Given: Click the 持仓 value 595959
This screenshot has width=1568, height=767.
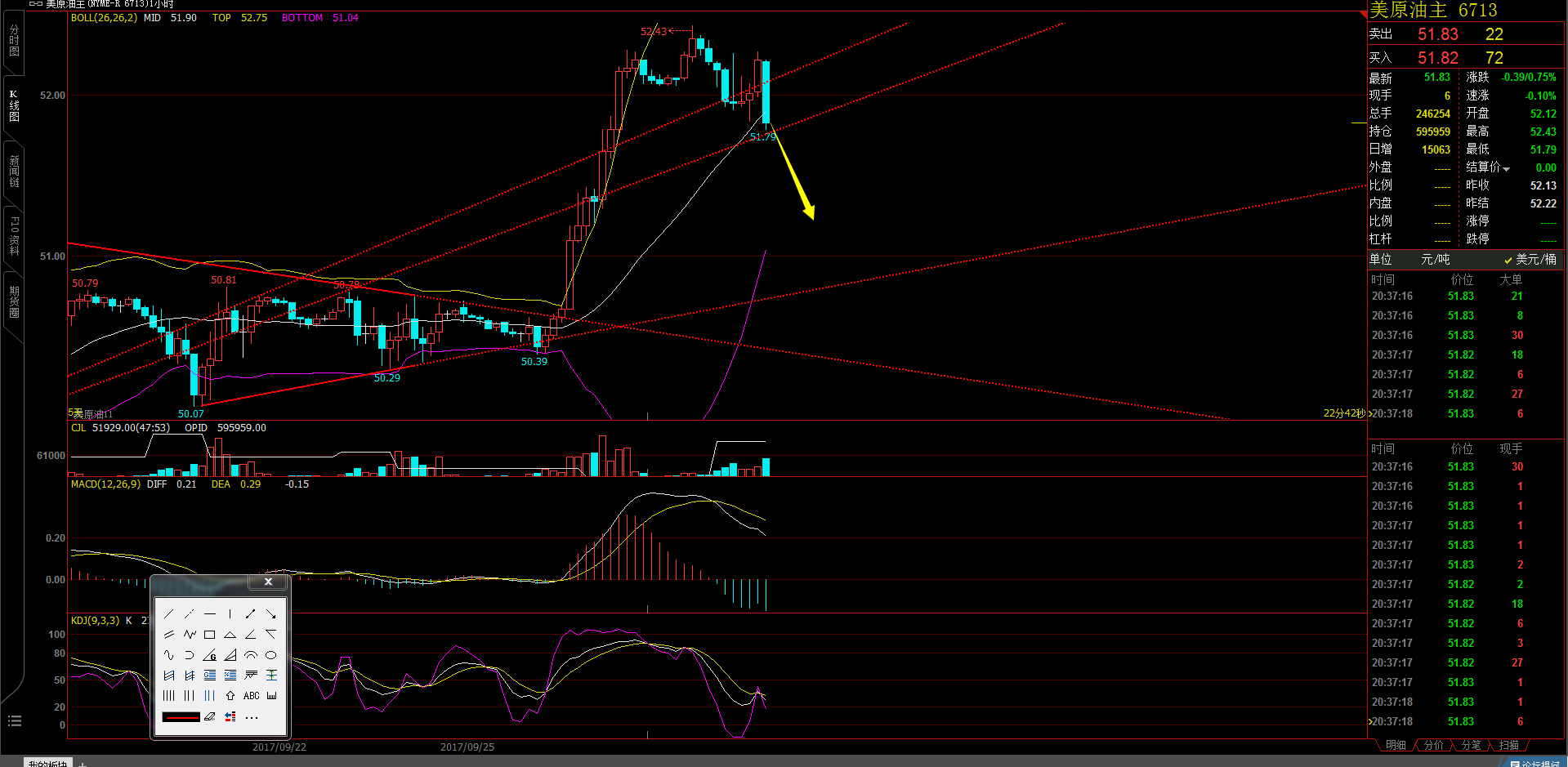Looking at the screenshot, I should [1433, 132].
